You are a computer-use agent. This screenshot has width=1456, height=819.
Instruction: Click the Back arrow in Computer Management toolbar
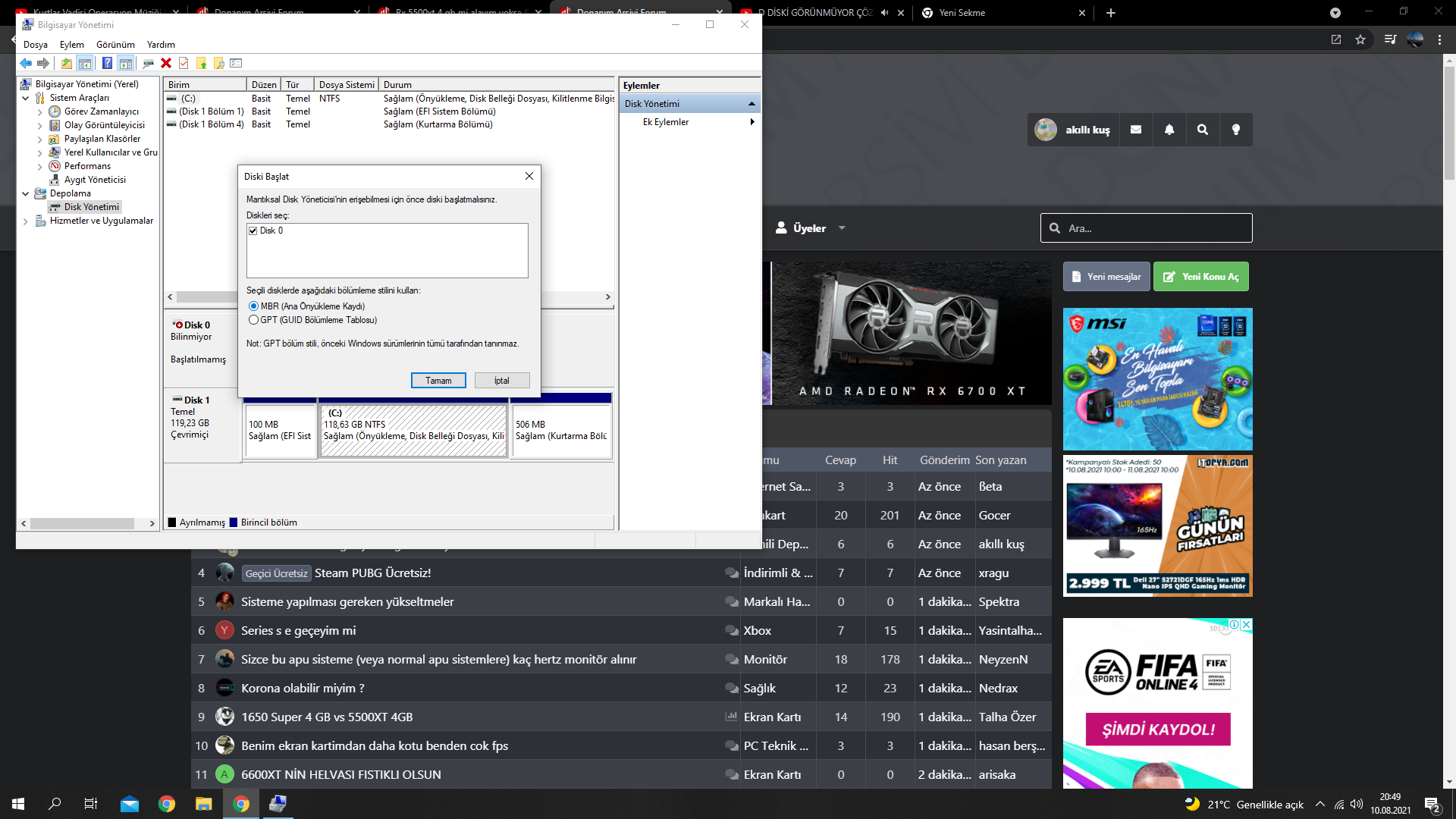[x=27, y=64]
